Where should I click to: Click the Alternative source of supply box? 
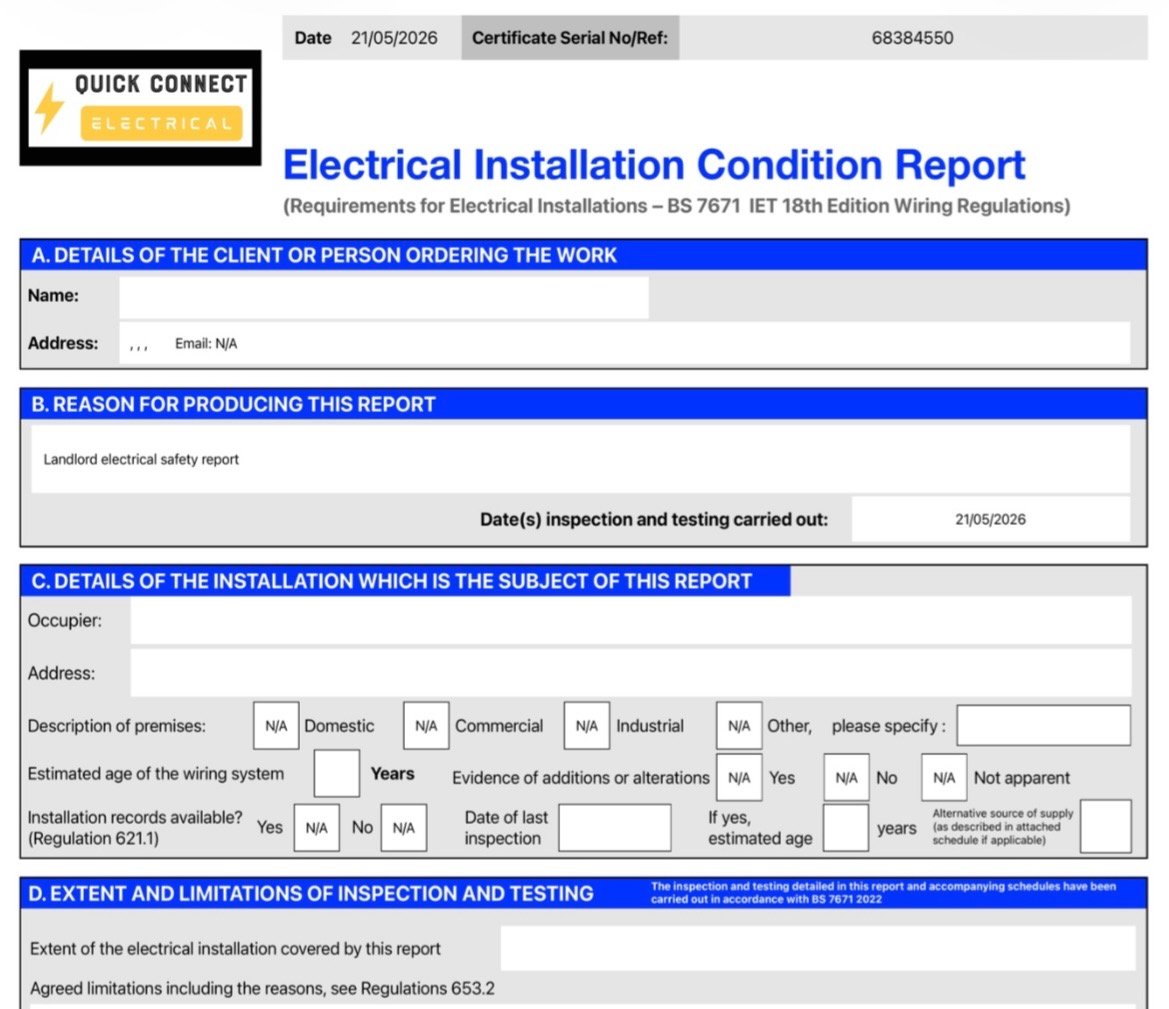pos(1106,826)
